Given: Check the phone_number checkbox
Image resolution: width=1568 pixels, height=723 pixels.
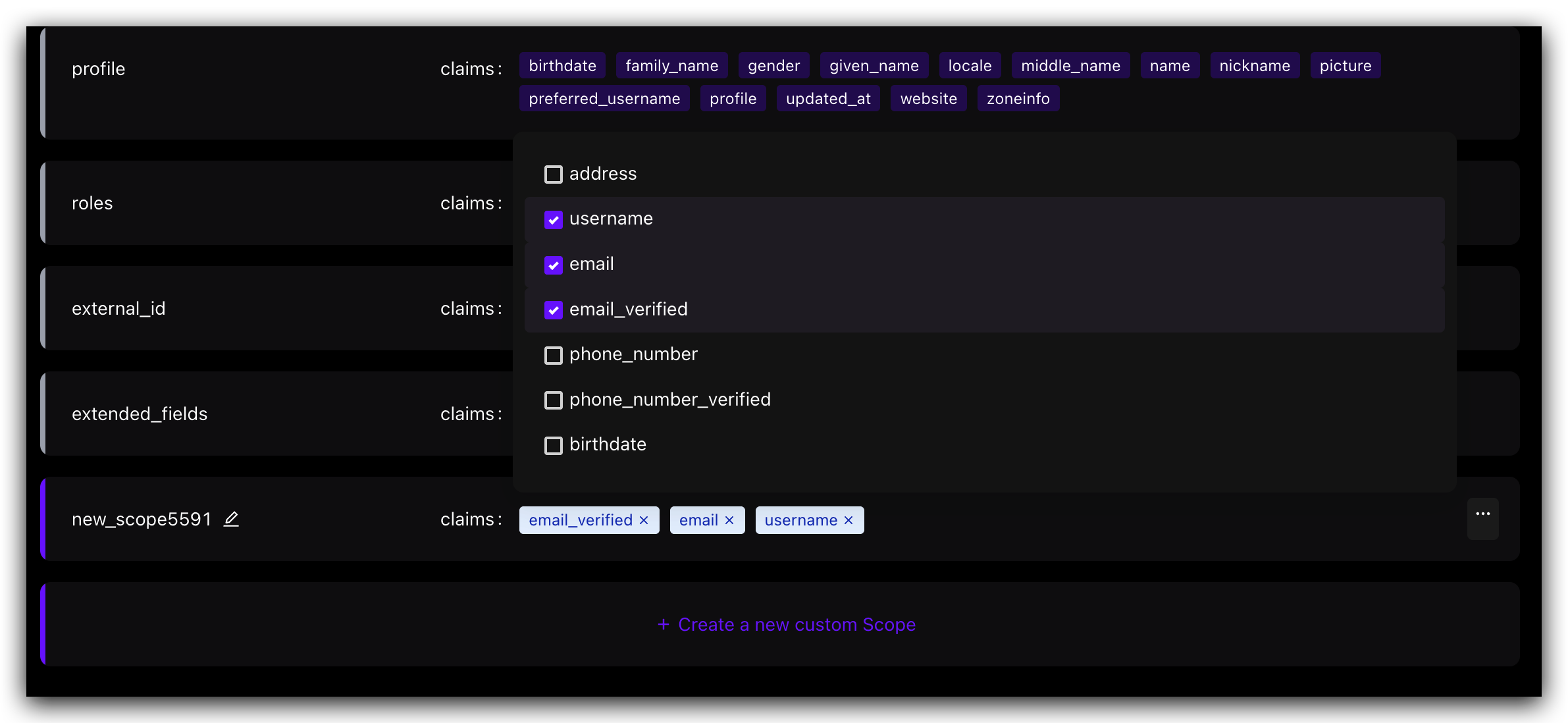Looking at the screenshot, I should [554, 355].
